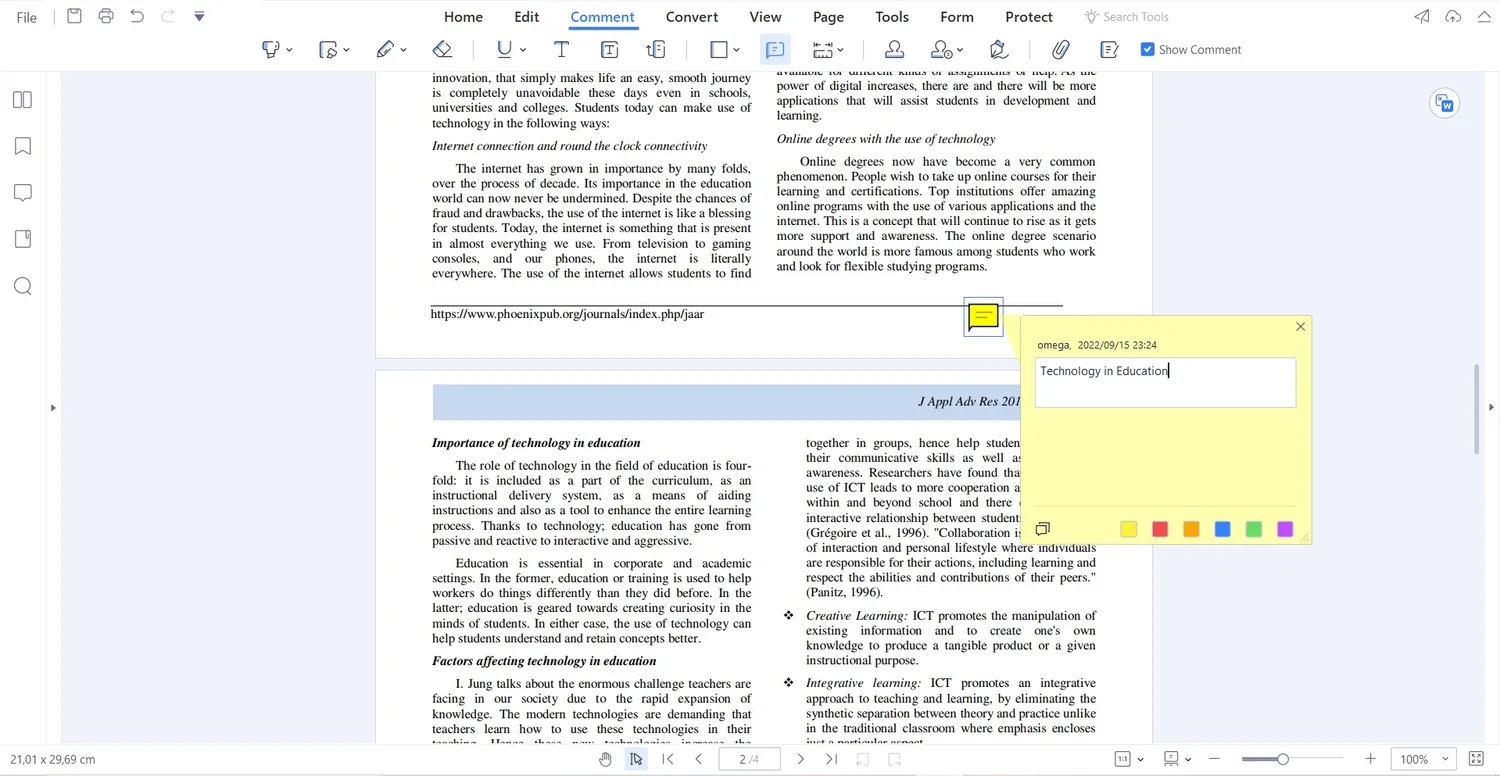Expand the 100% zoom level dropdown

click(x=1445, y=759)
